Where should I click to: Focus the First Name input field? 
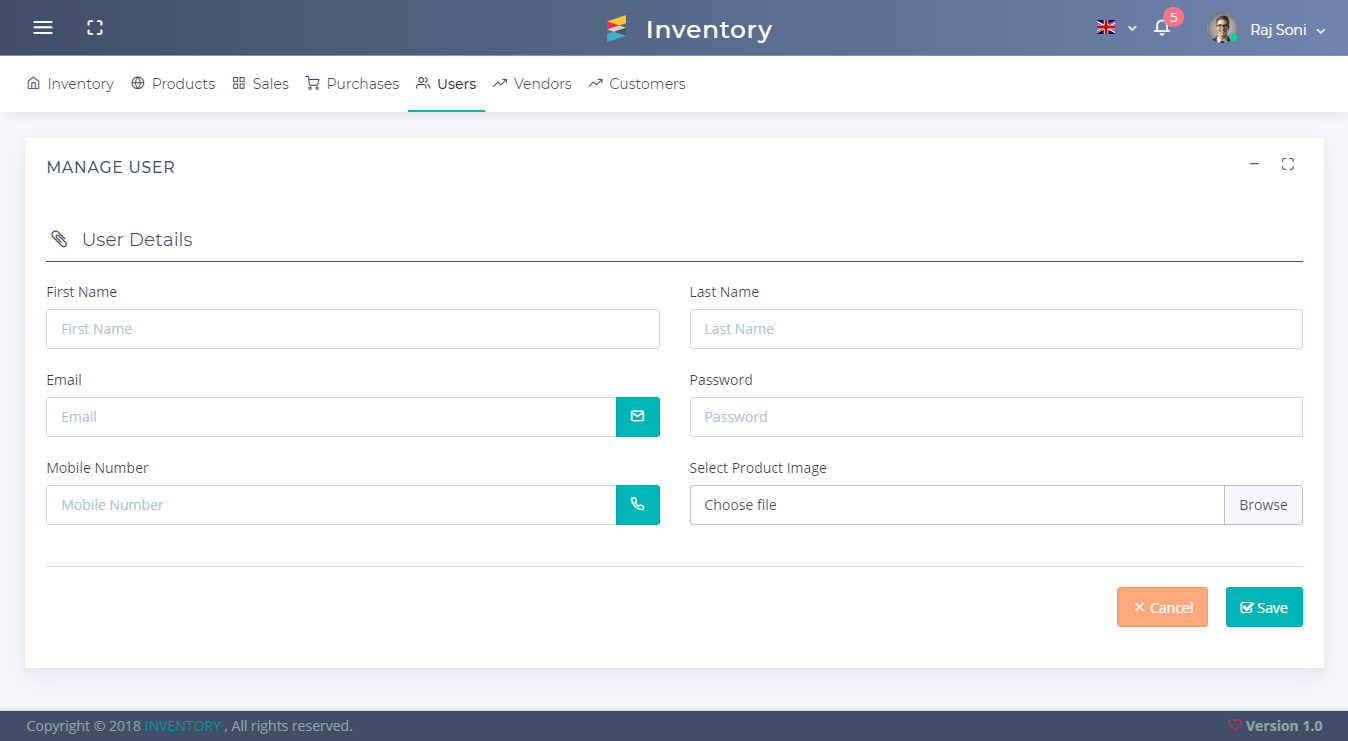coord(352,329)
